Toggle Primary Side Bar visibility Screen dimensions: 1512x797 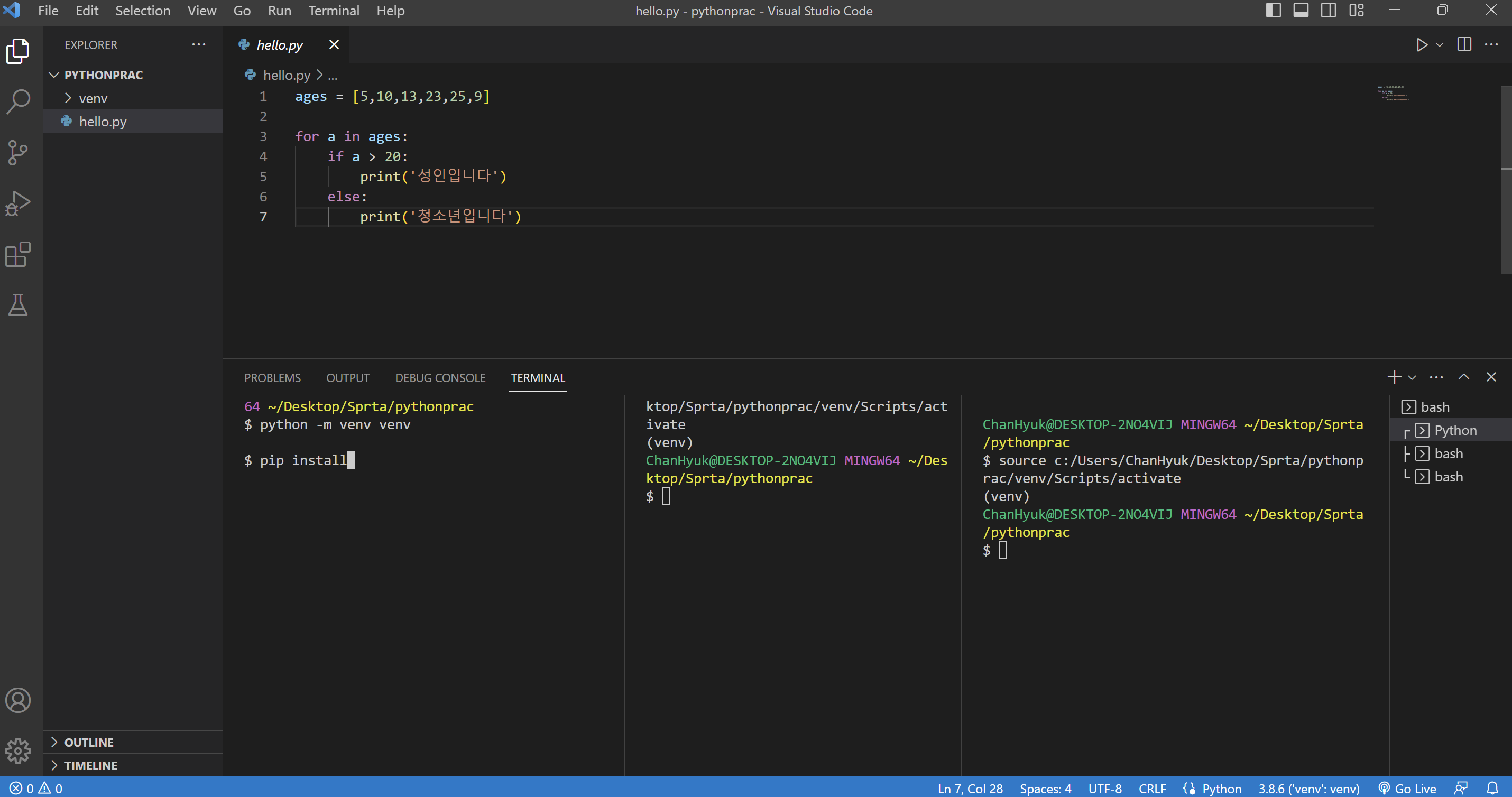click(1273, 11)
